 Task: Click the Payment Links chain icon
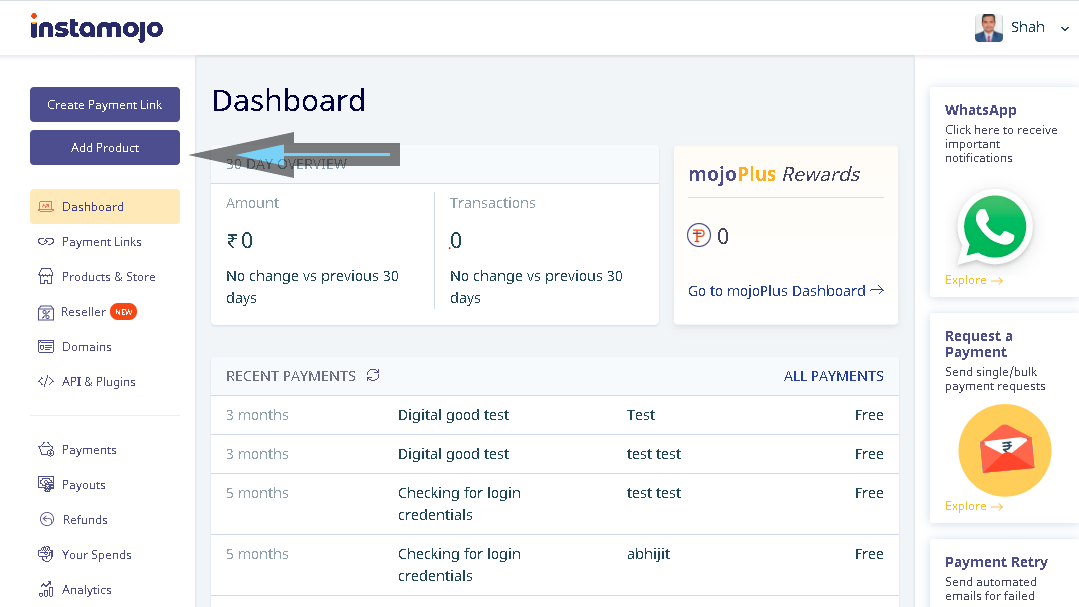(46, 242)
